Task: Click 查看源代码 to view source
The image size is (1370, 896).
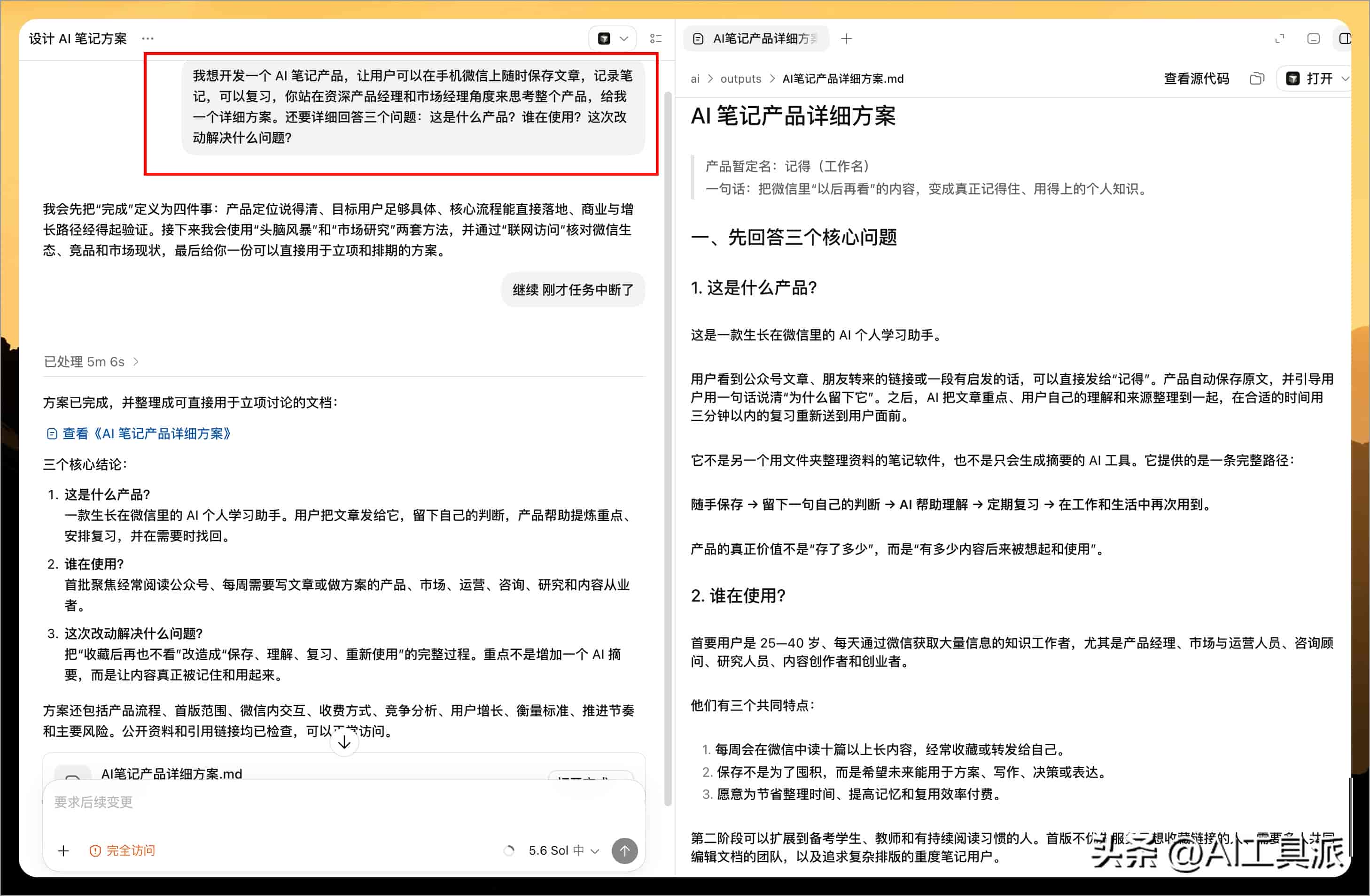Action: [x=1196, y=79]
